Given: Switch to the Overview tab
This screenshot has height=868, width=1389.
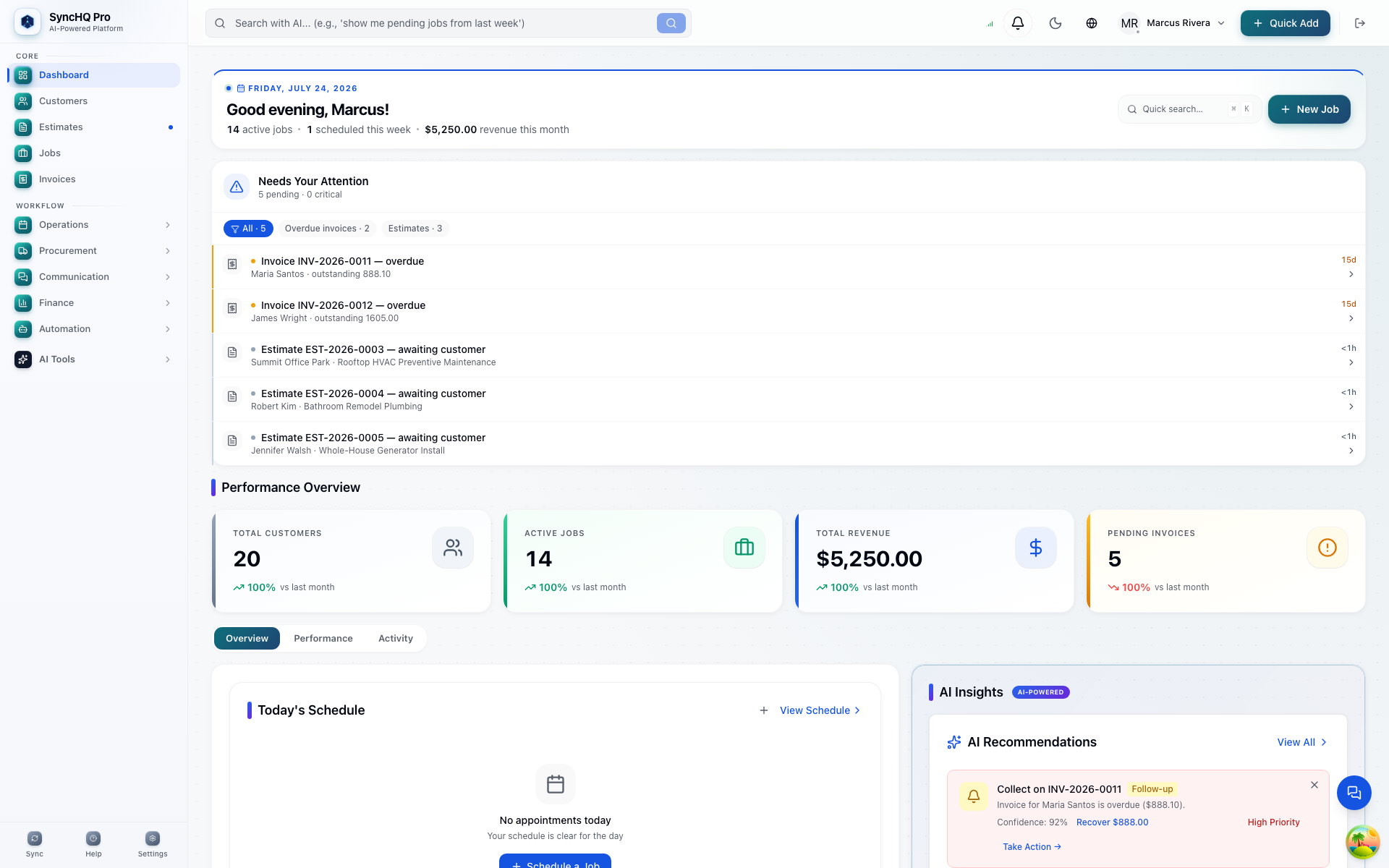Looking at the screenshot, I should click(247, 639).
